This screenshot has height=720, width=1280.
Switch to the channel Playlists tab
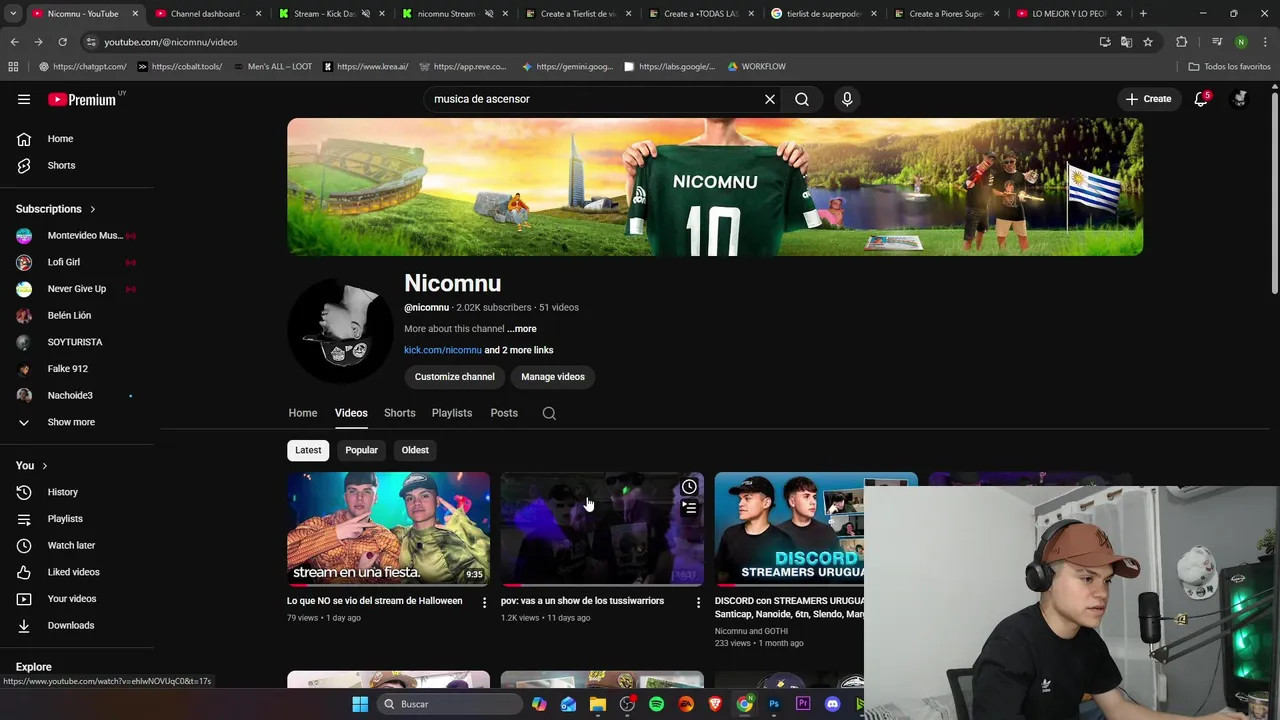coord(452,413)
